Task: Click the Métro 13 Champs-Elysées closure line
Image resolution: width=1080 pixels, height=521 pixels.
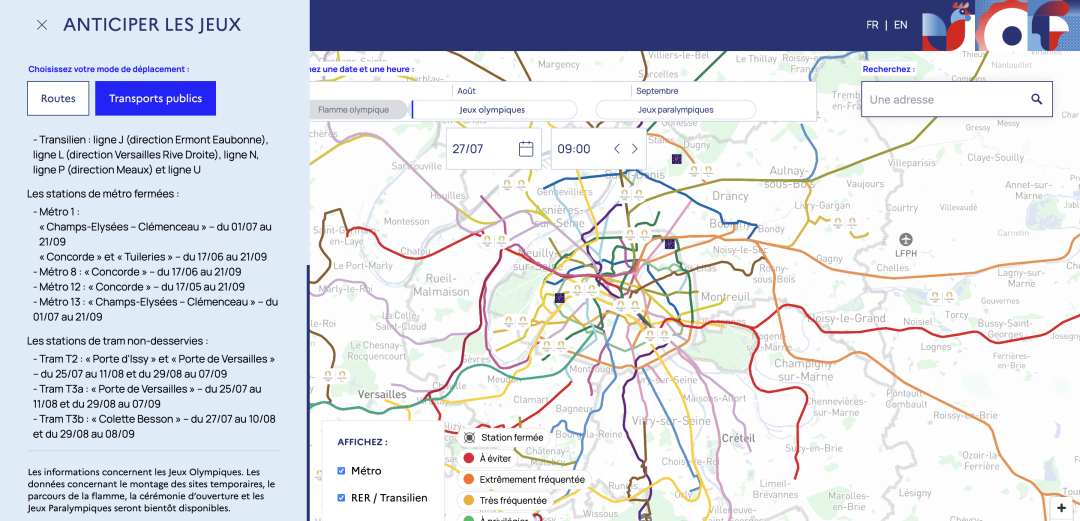Action: pos(156,309)
